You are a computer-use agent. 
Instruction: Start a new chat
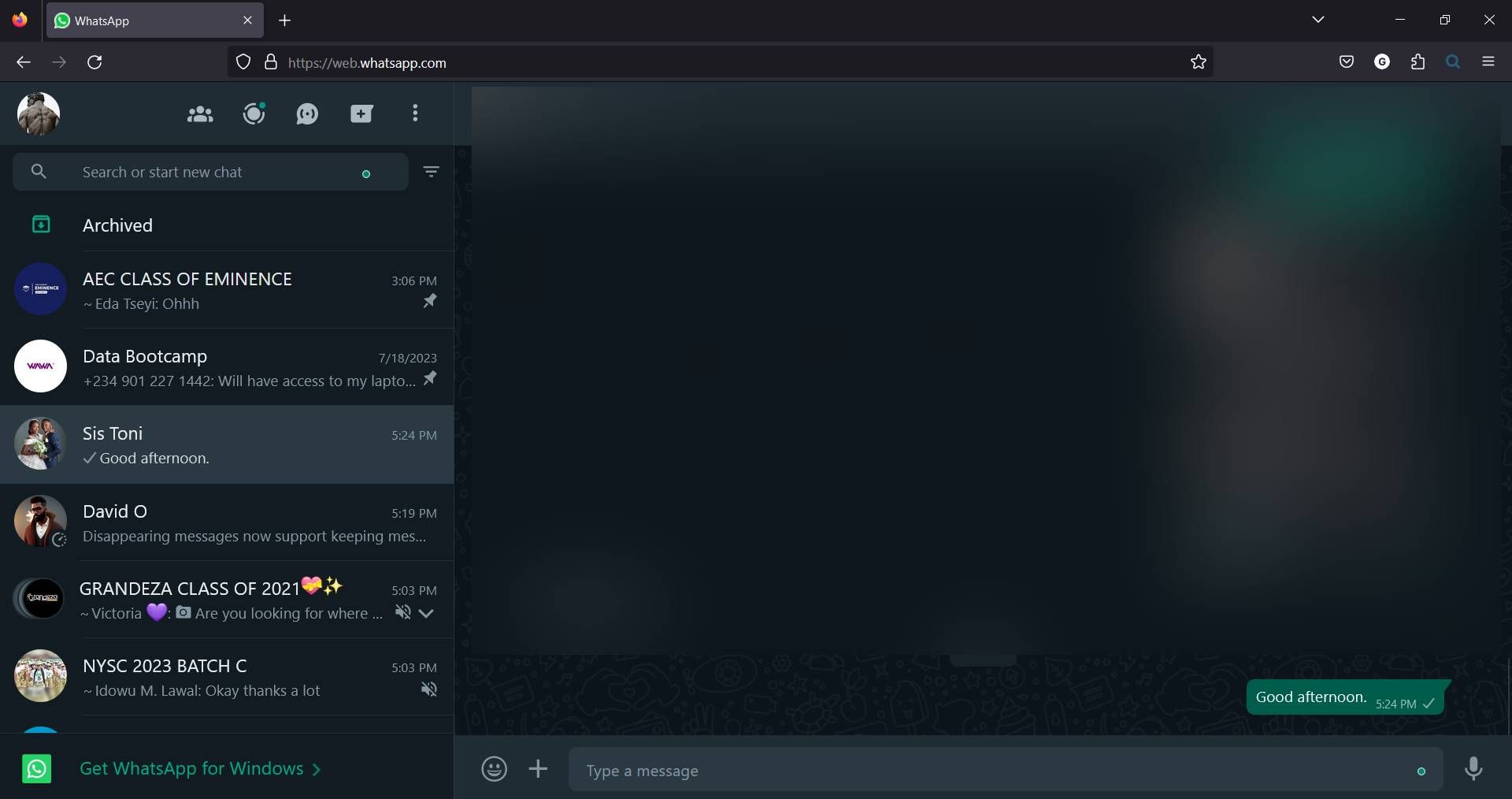tap(361, 113)
